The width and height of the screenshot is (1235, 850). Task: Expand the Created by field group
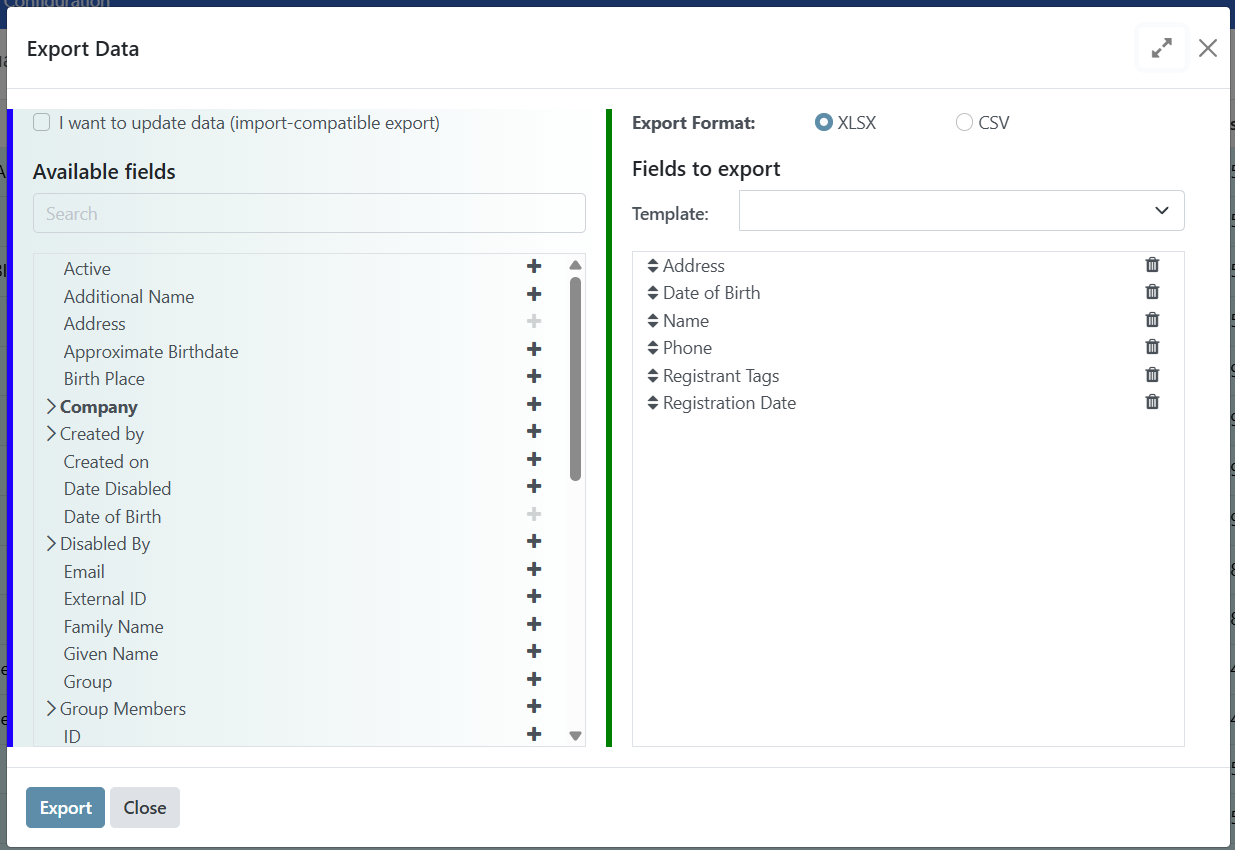[x=51, y=433]
